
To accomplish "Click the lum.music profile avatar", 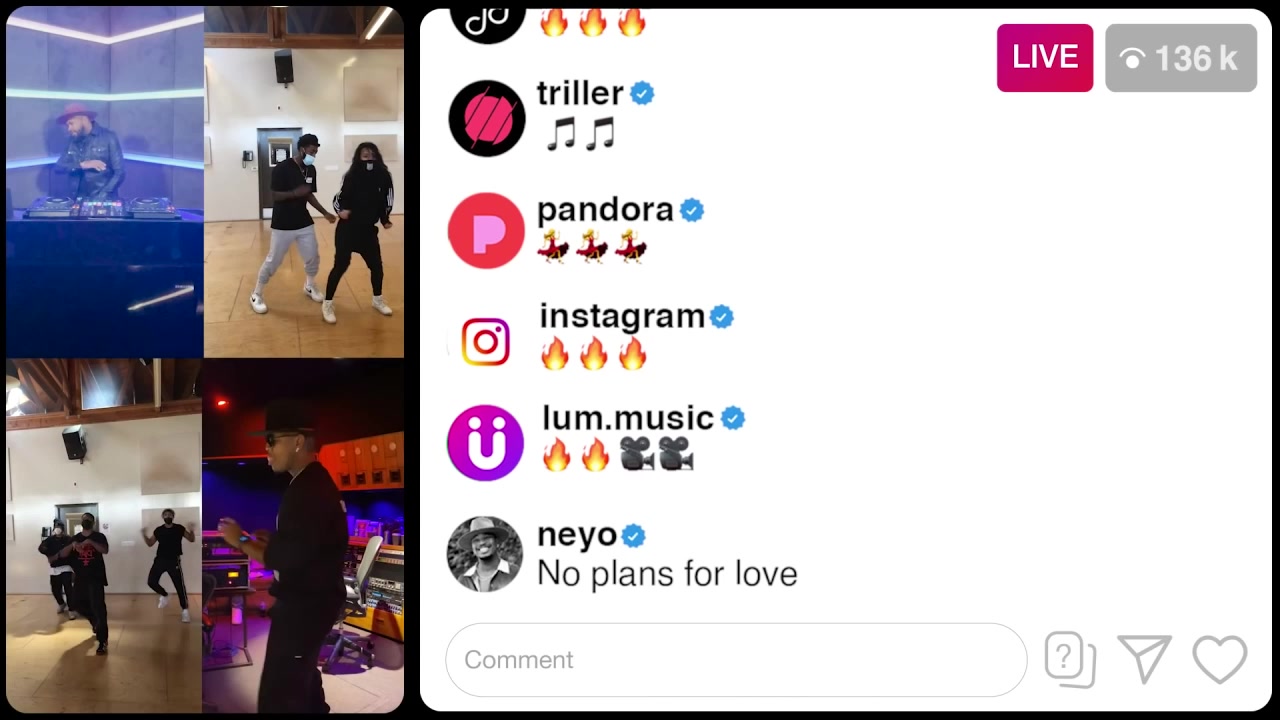I will (486, 443).
